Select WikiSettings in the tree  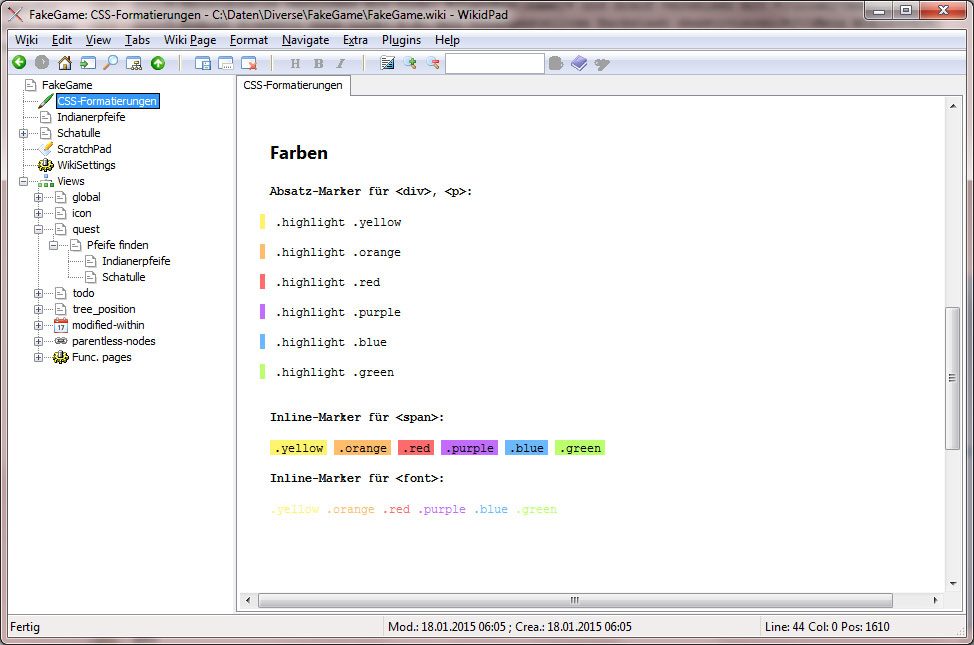[86, 165]
